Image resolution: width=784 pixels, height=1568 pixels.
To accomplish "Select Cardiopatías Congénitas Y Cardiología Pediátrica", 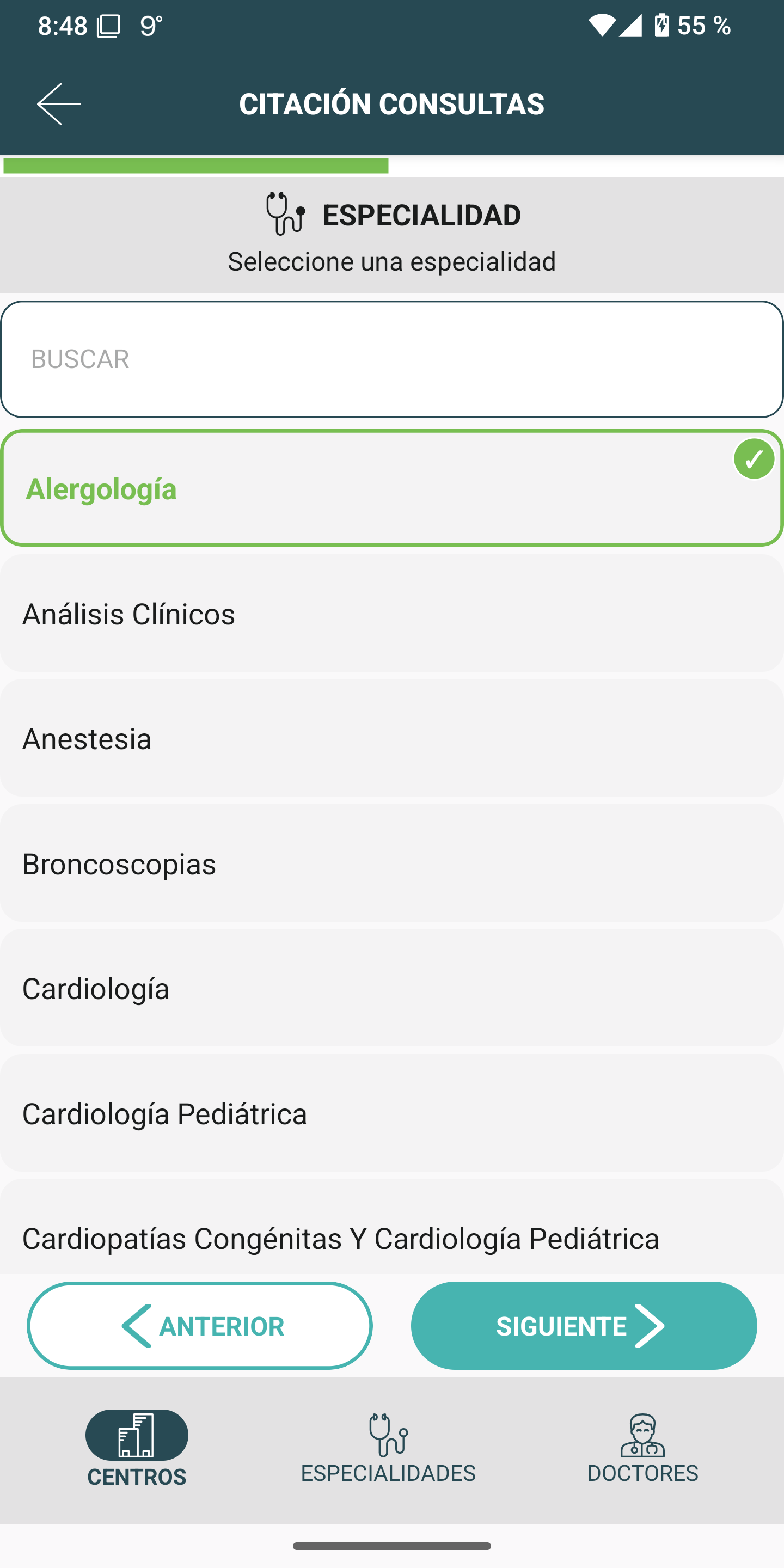I will pyautogui.click(x=391, y=1238).
